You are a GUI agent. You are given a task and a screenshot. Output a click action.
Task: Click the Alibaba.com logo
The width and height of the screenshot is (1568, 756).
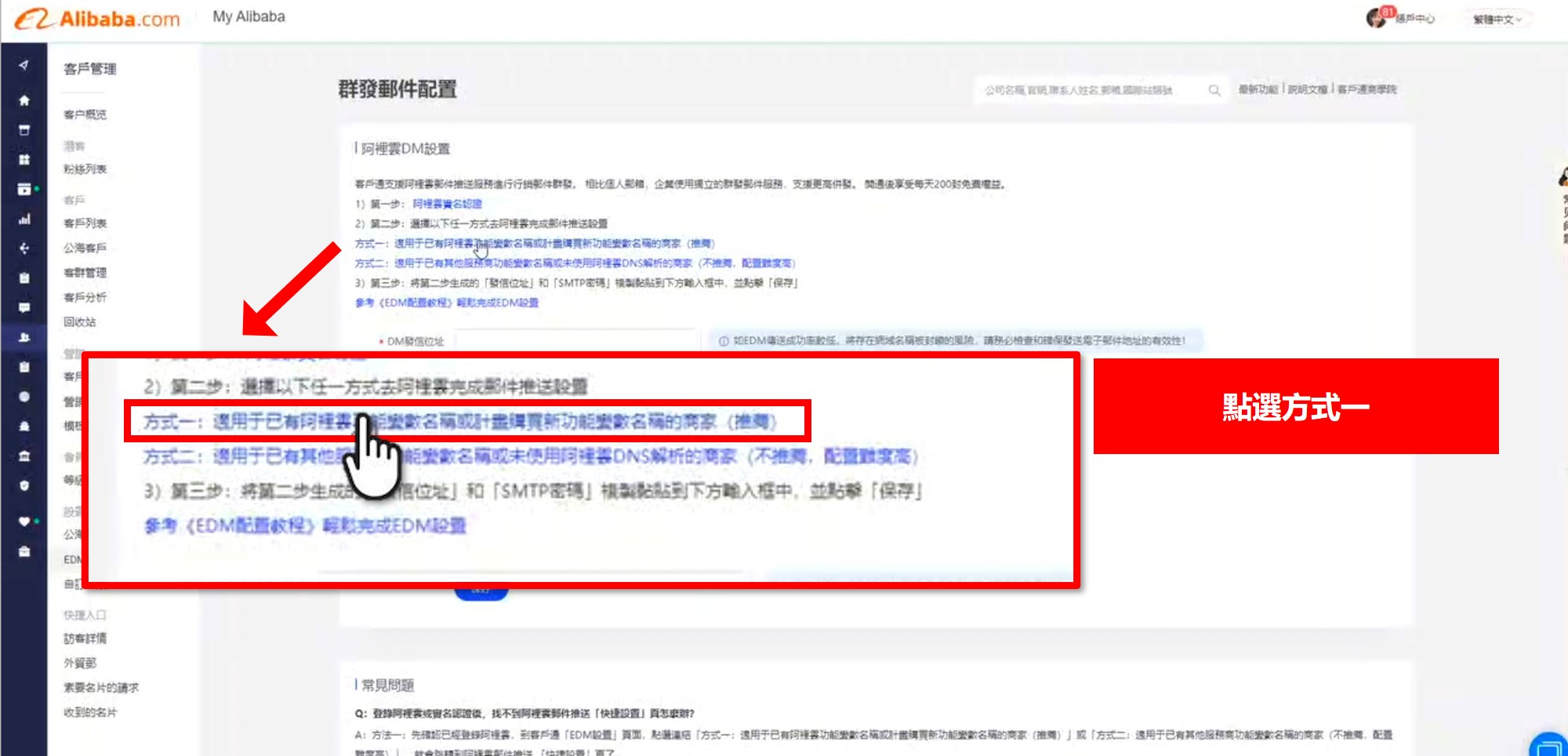click(98, 19)
